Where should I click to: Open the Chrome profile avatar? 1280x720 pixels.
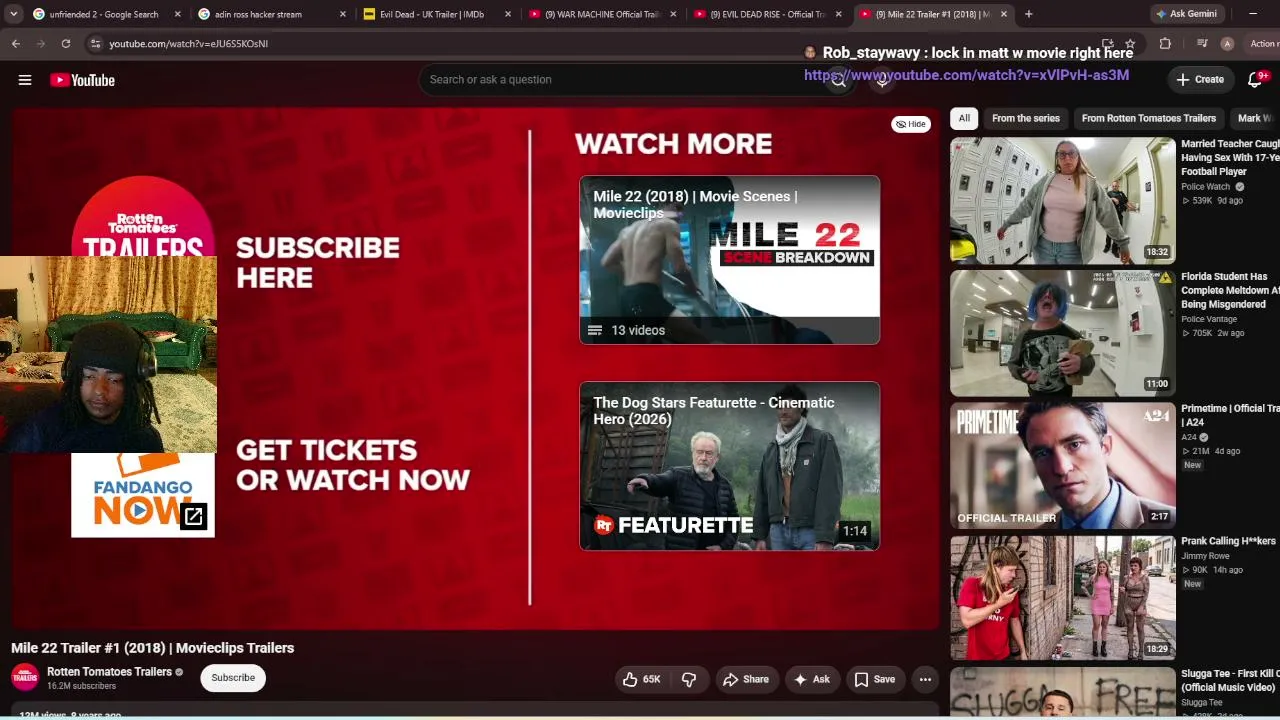tap(1227, 44)
